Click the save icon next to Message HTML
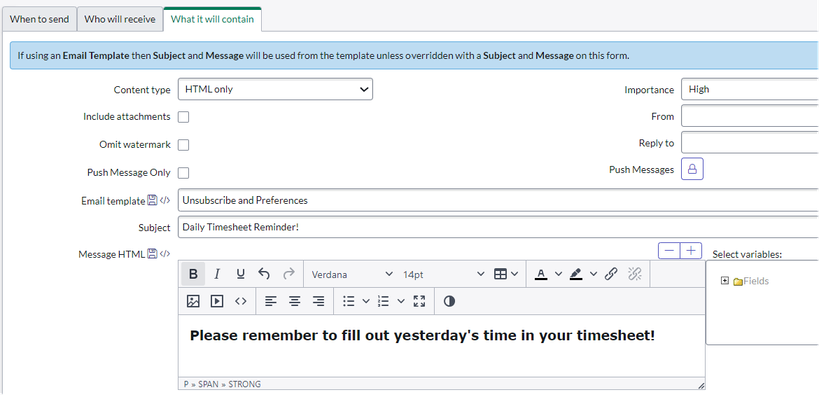 tap(152, 254)
